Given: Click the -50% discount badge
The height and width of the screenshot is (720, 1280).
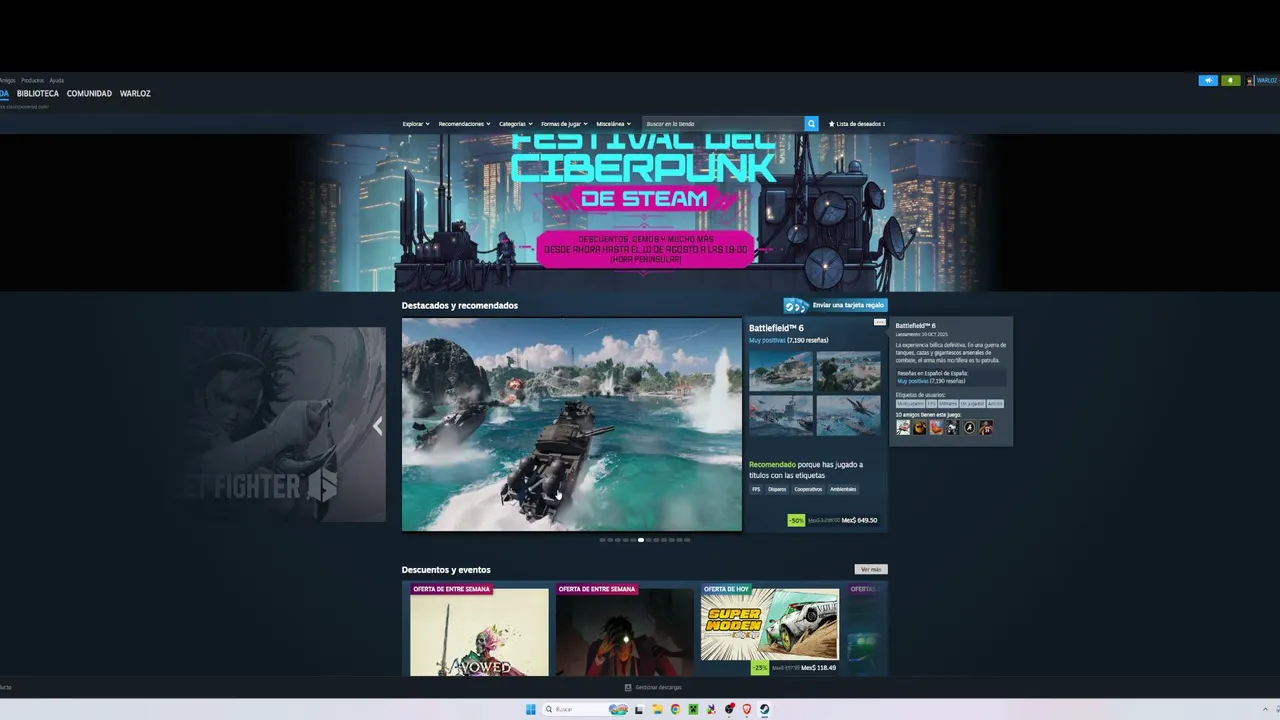Looking at the screenshot, I should [796, 520].
